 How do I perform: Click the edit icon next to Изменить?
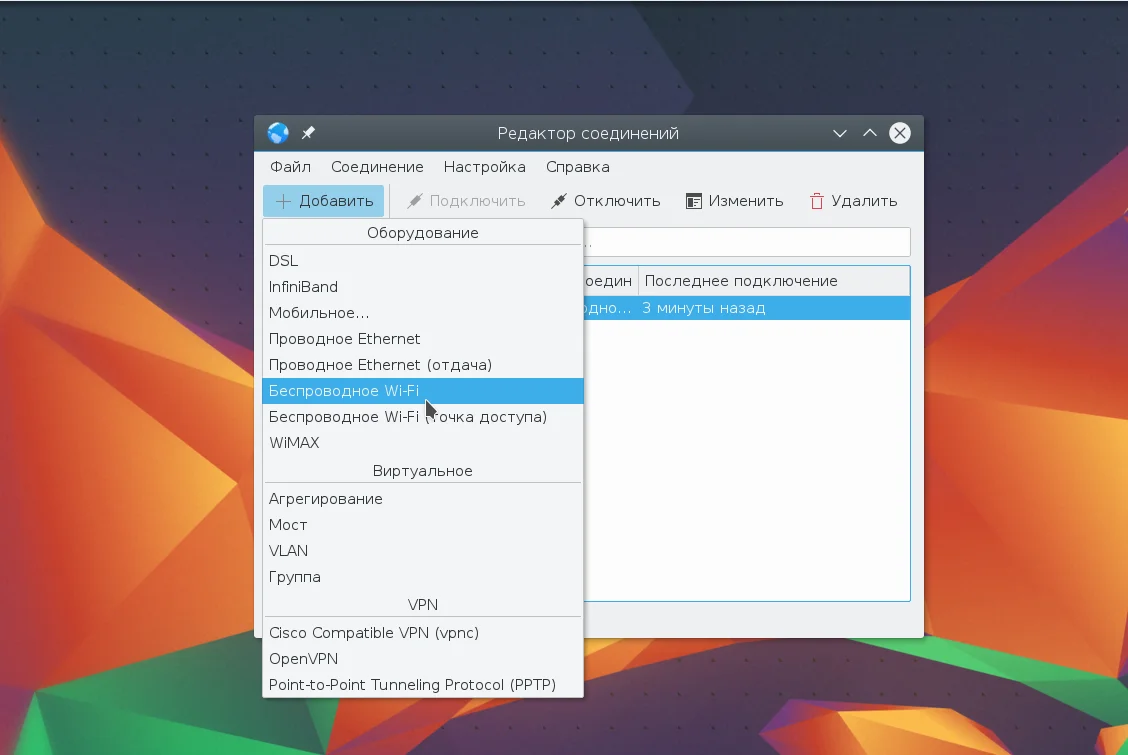tap(693, 201)
